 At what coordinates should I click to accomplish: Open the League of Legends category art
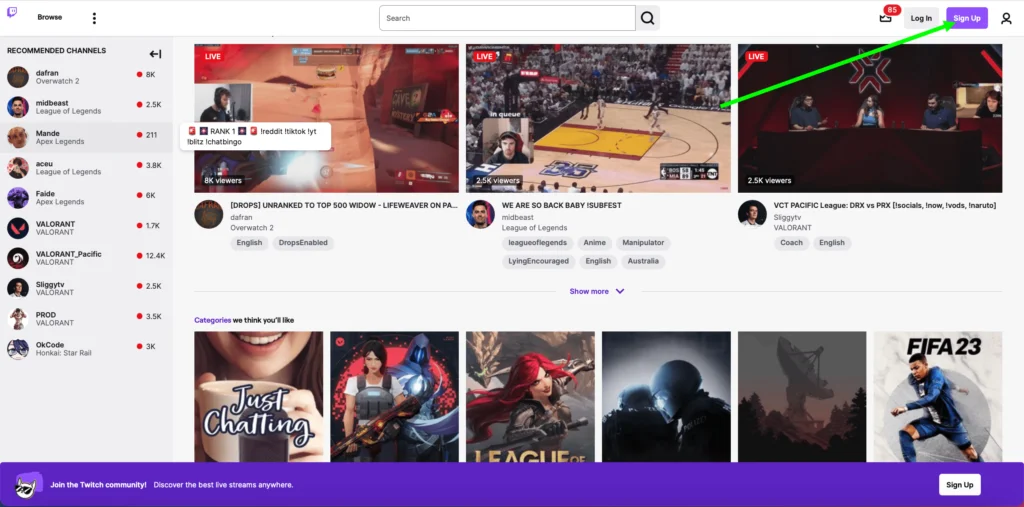[x=530, y=397]
